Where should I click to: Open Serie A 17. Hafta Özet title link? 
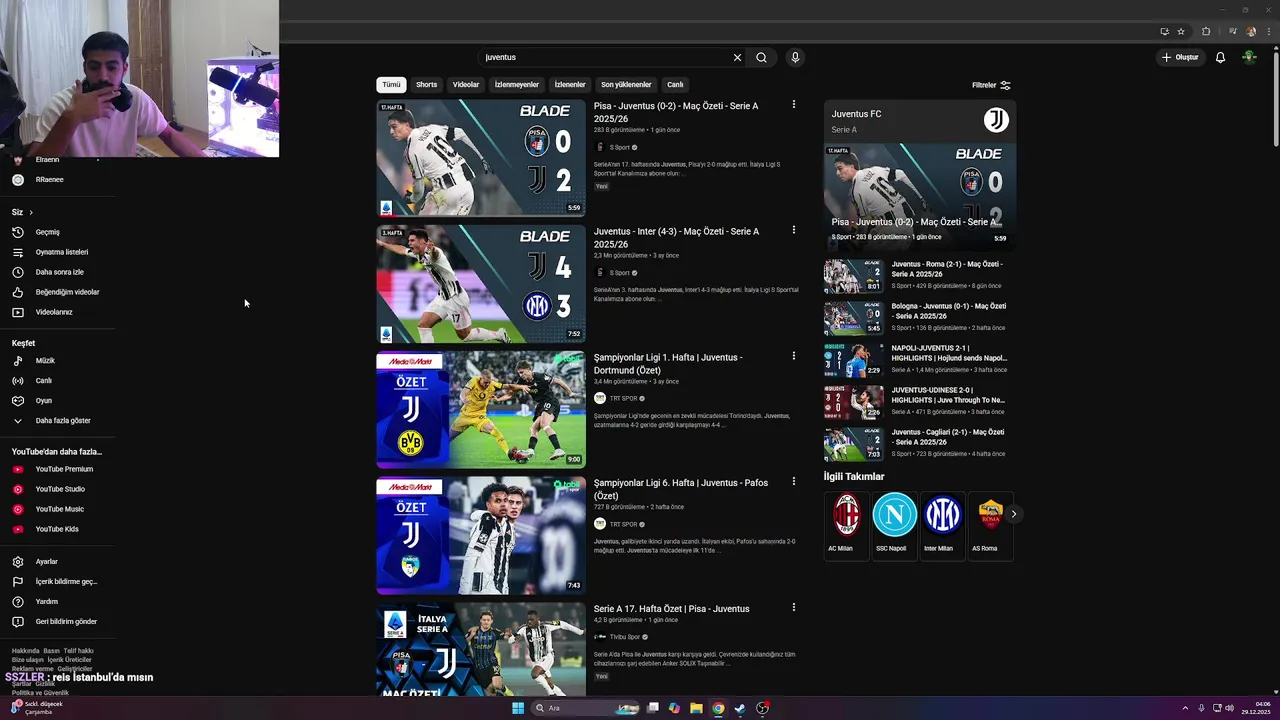pyautogui.click(x=671, y=609)
